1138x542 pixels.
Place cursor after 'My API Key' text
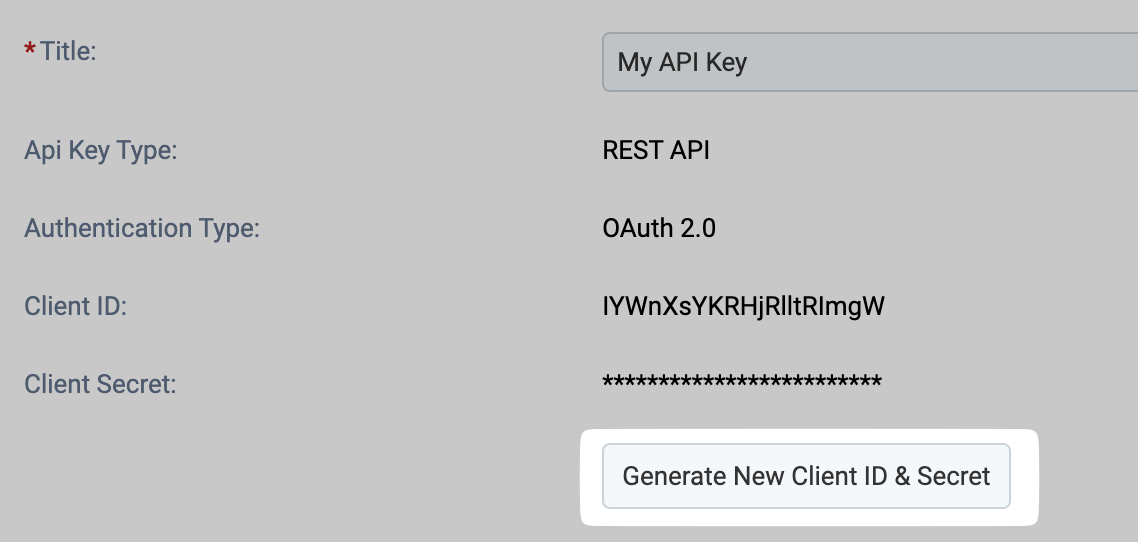748,62
